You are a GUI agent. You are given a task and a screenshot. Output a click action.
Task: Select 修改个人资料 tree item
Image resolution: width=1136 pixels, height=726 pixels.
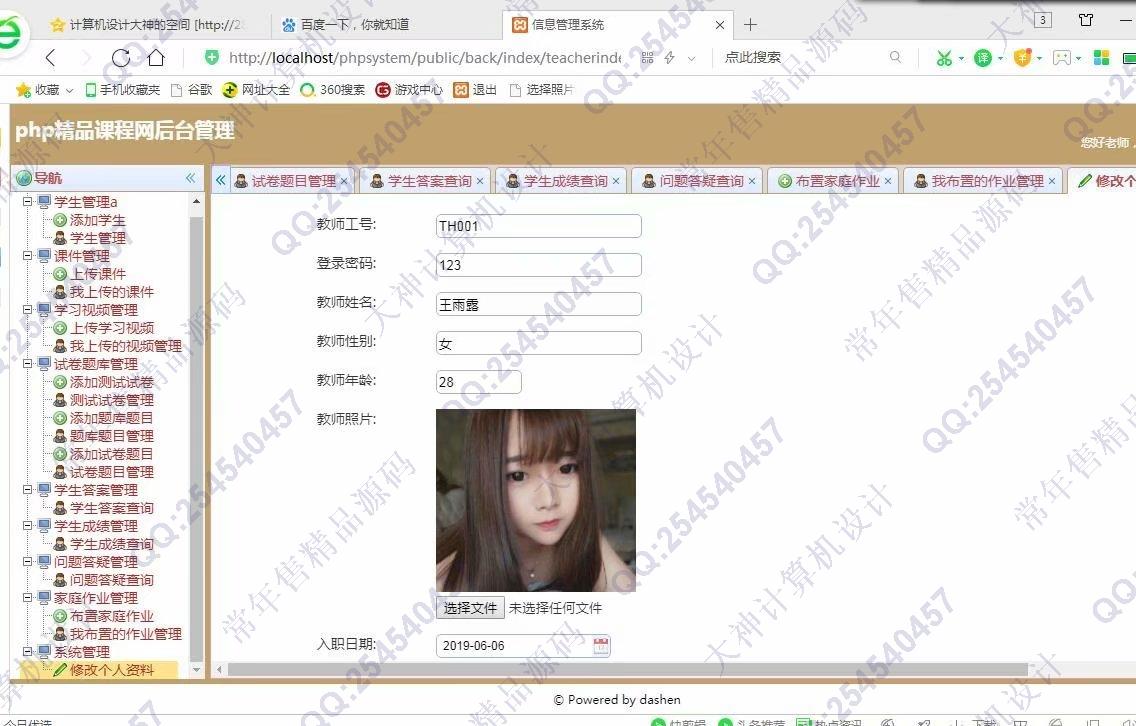(x=112, y=670)
